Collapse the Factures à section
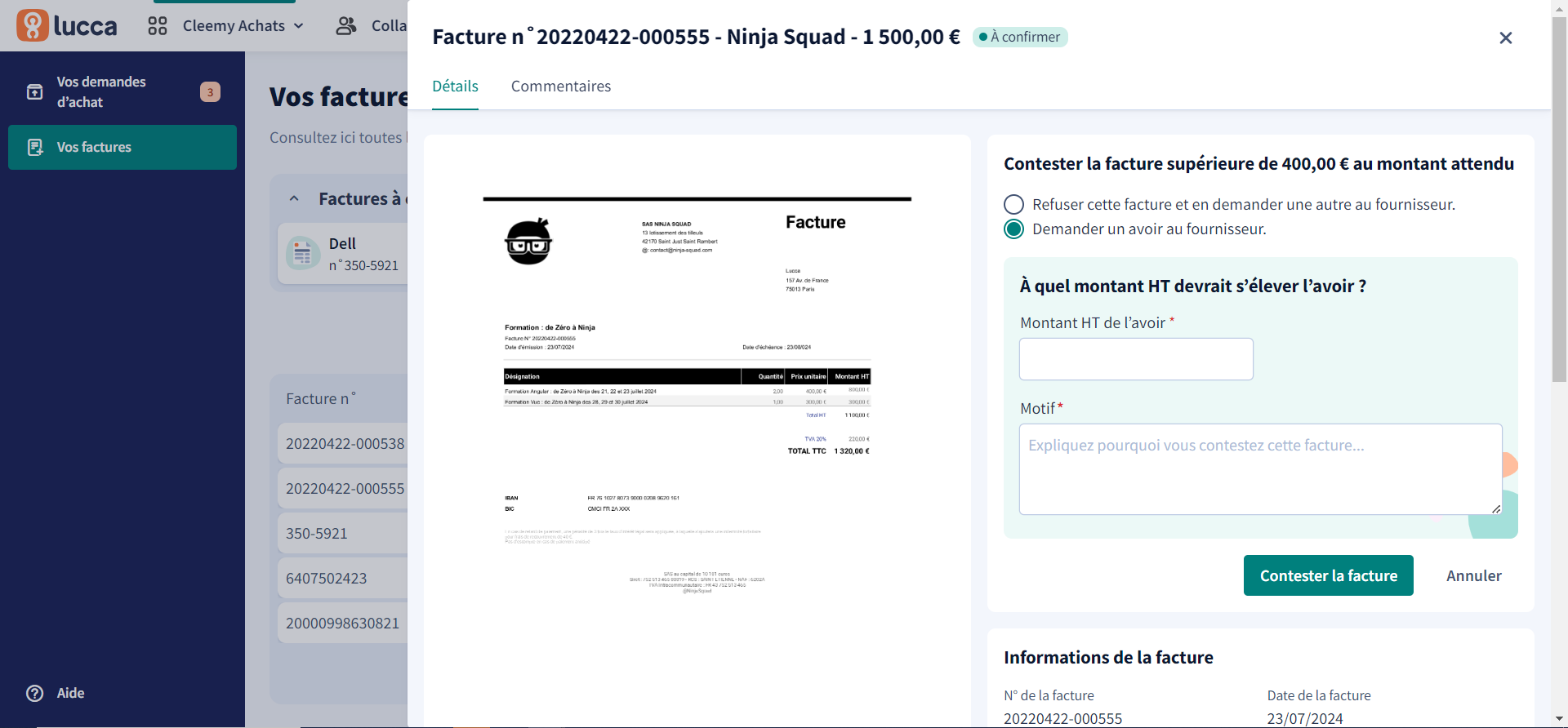This screenshot has height=728, width=1568. click(x=294, y=198)
